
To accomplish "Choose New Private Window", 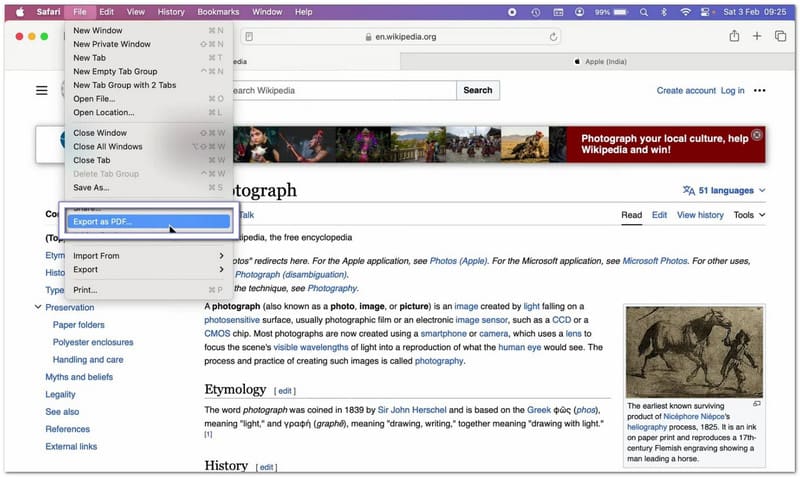I will pyautogui.click(x=148, y=44).
